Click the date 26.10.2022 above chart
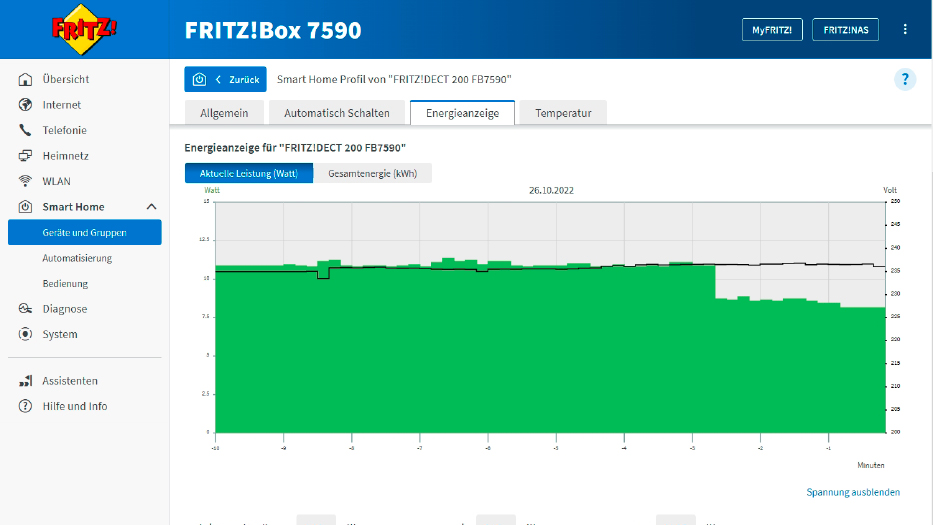This screenshot has width=933, height=525. pyautogui.click(x=551, y=190)
